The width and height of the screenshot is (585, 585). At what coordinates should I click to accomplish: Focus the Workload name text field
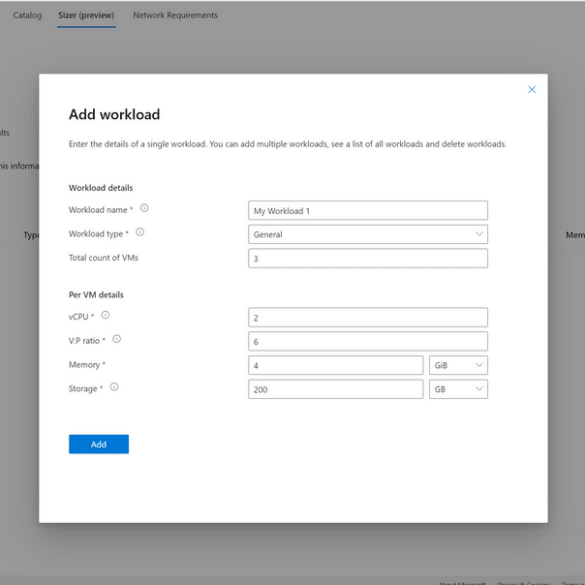[x=367, y=210]
